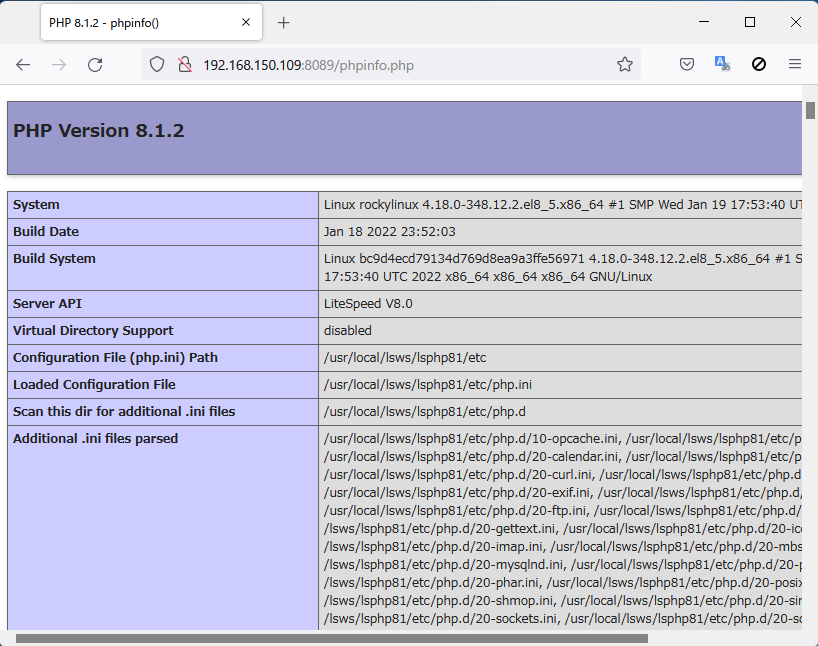
Task: Open a new browser tab
Action: click(283, 22)
